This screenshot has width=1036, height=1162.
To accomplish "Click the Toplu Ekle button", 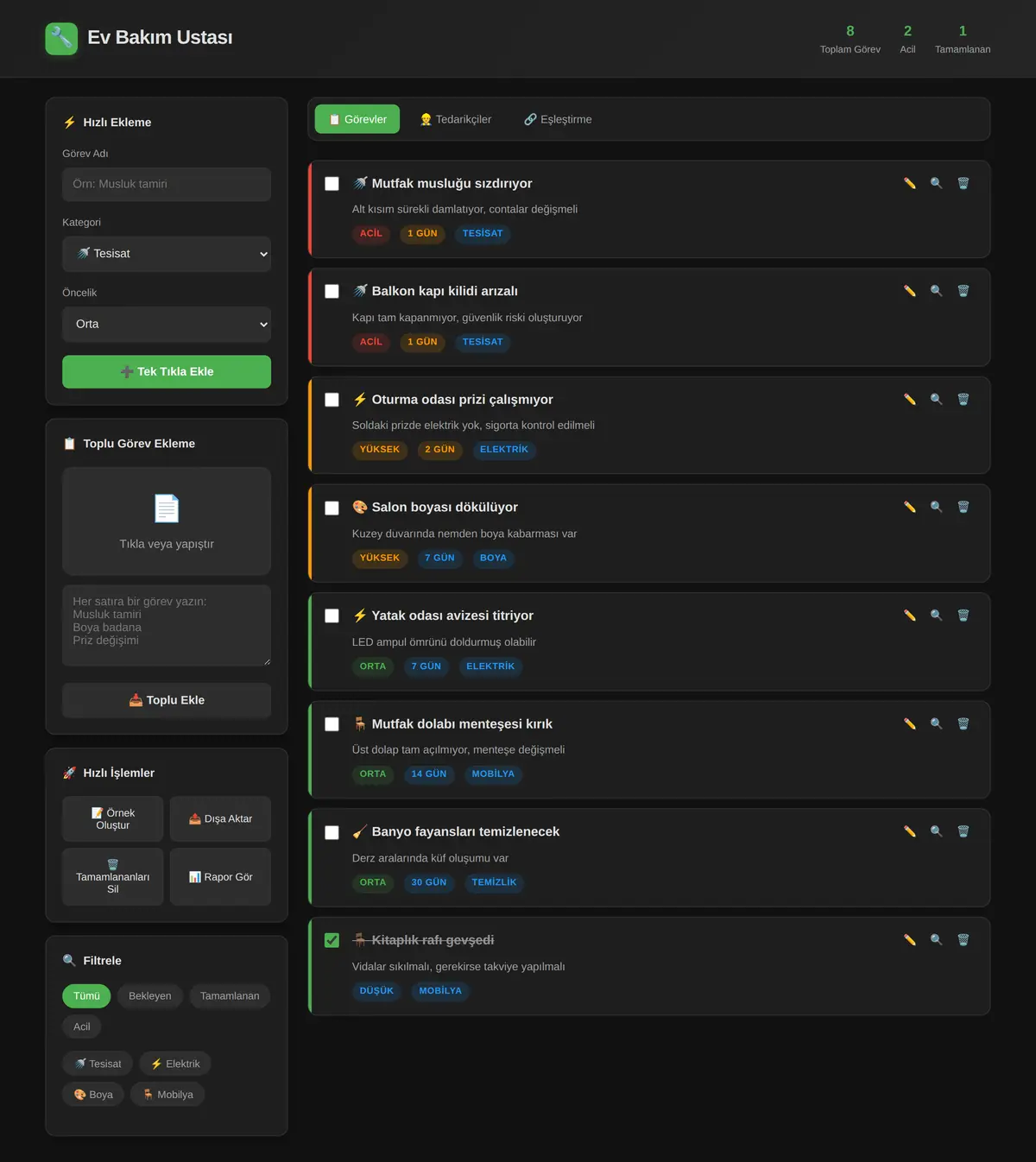I will 167,700.
